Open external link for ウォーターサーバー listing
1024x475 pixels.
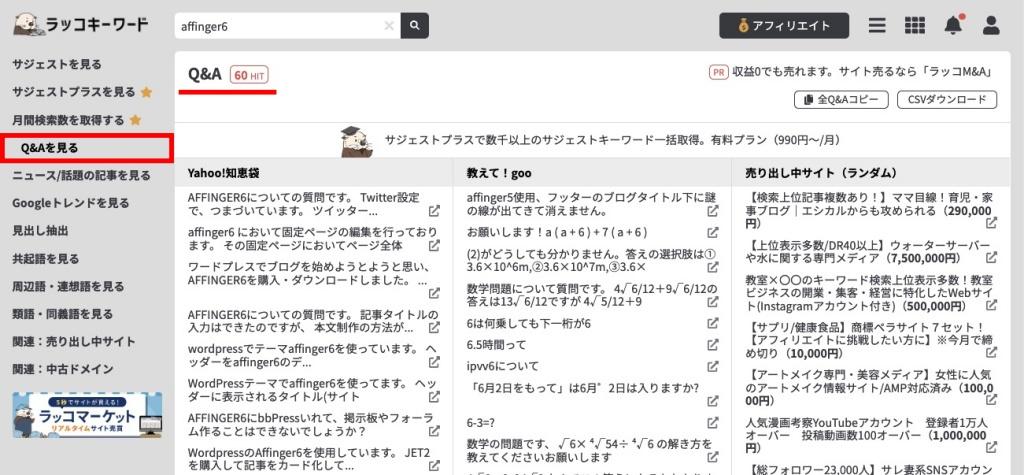(x=991, y=258)
